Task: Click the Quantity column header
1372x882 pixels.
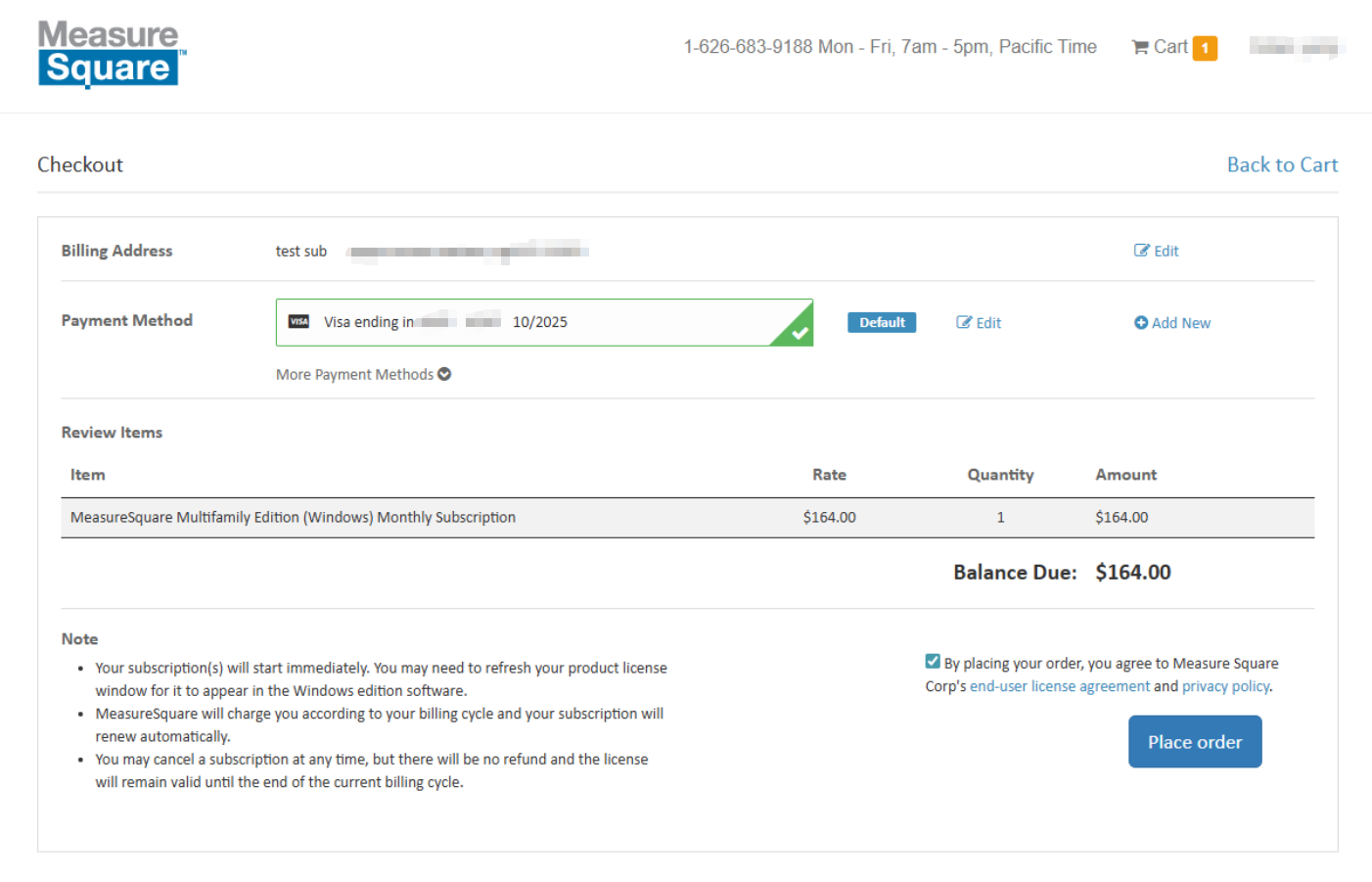Action: tap(1000, 475)
